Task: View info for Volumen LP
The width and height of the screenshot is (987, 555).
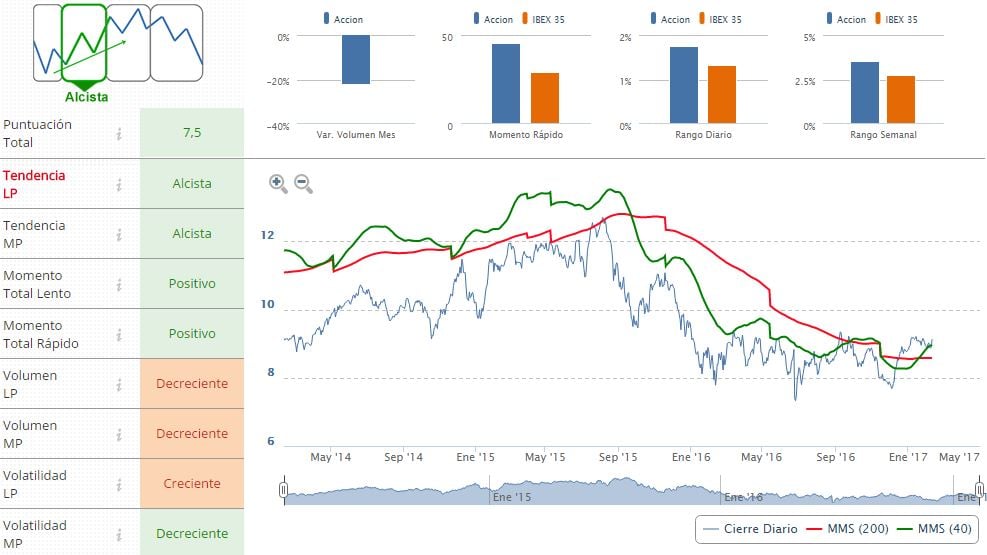Action: coord(119,384)
